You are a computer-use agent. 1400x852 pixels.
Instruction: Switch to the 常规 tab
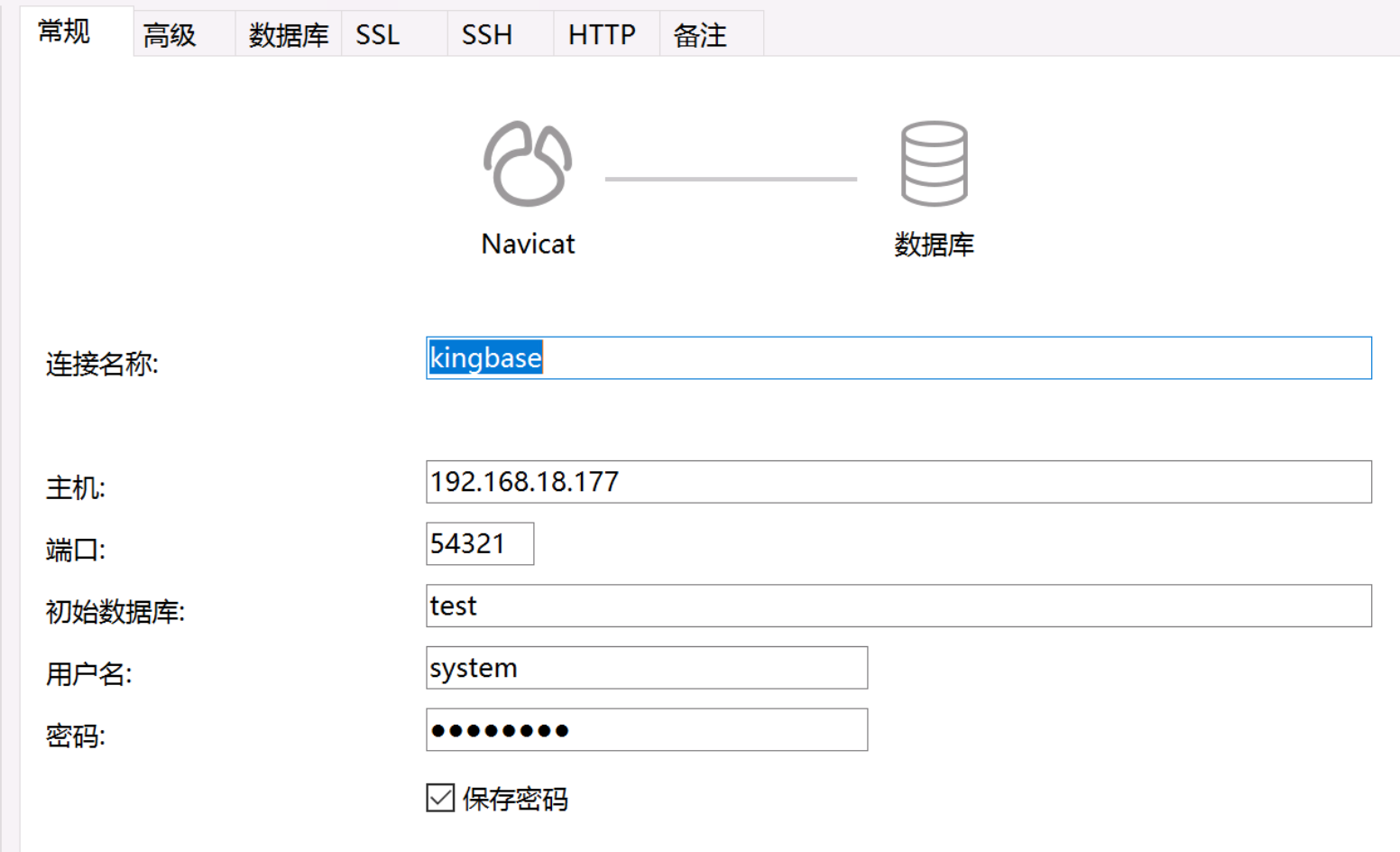click(65, 32)
